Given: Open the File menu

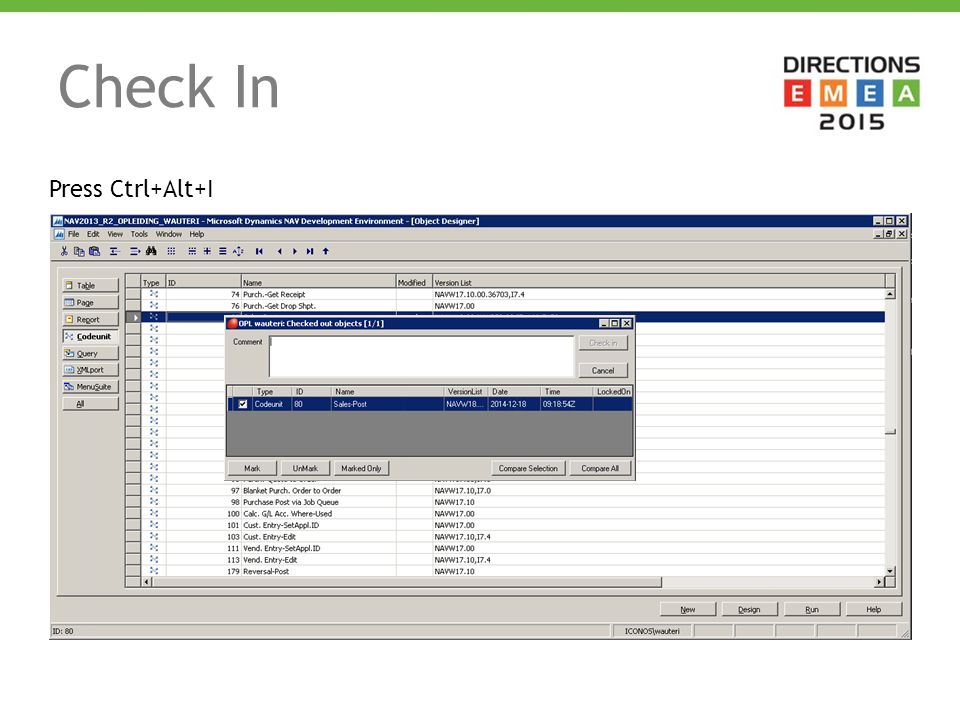Looking at the screenshot, I should (73, 234).
